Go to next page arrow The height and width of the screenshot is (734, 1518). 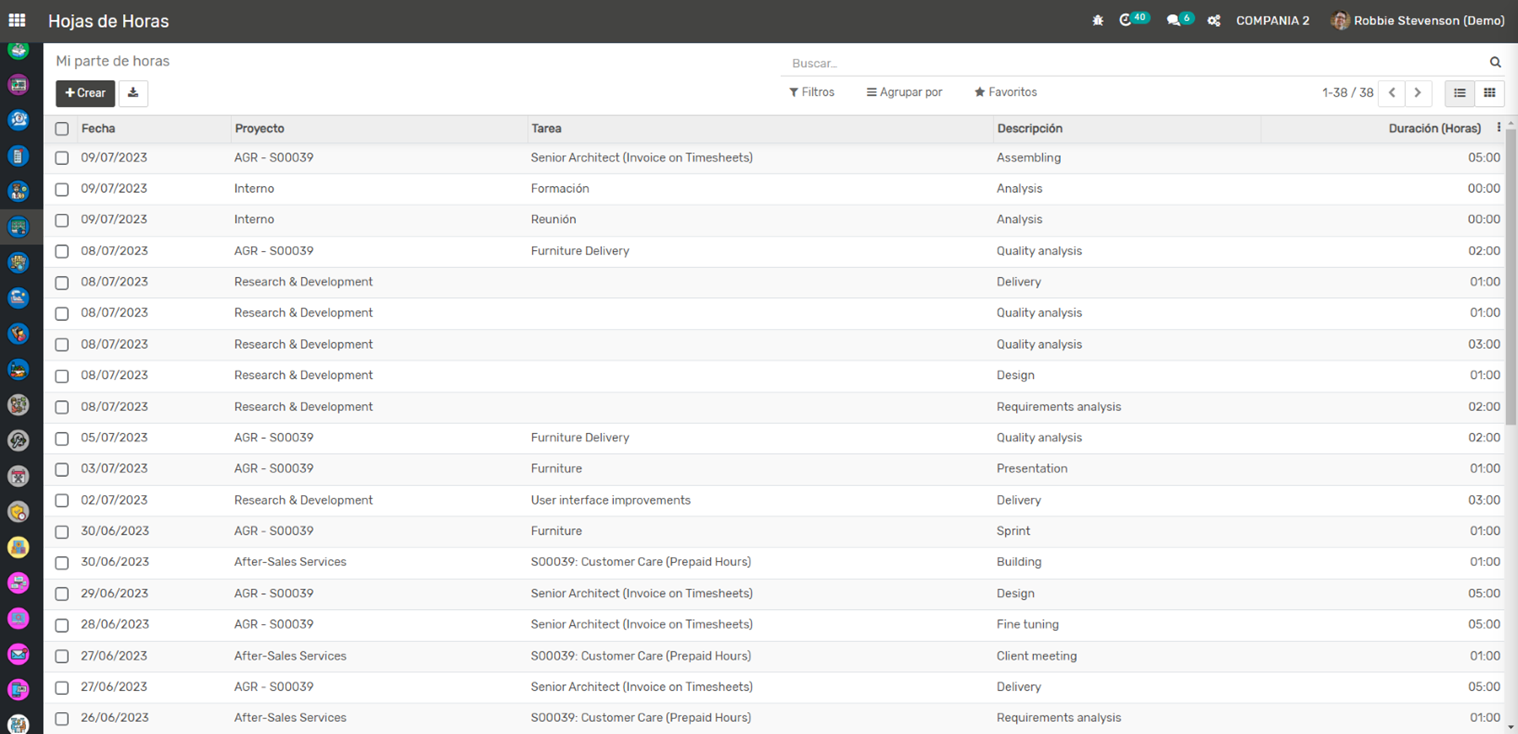click(x=1418, y=93)
